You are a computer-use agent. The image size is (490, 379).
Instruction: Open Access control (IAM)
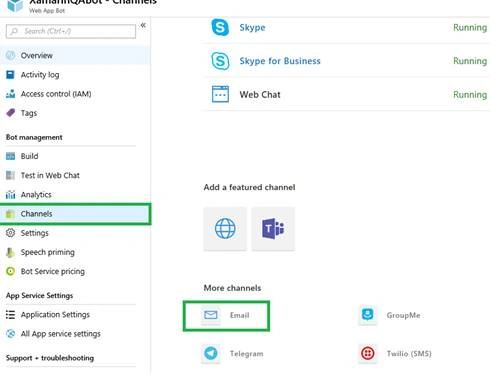coord(56,94)
